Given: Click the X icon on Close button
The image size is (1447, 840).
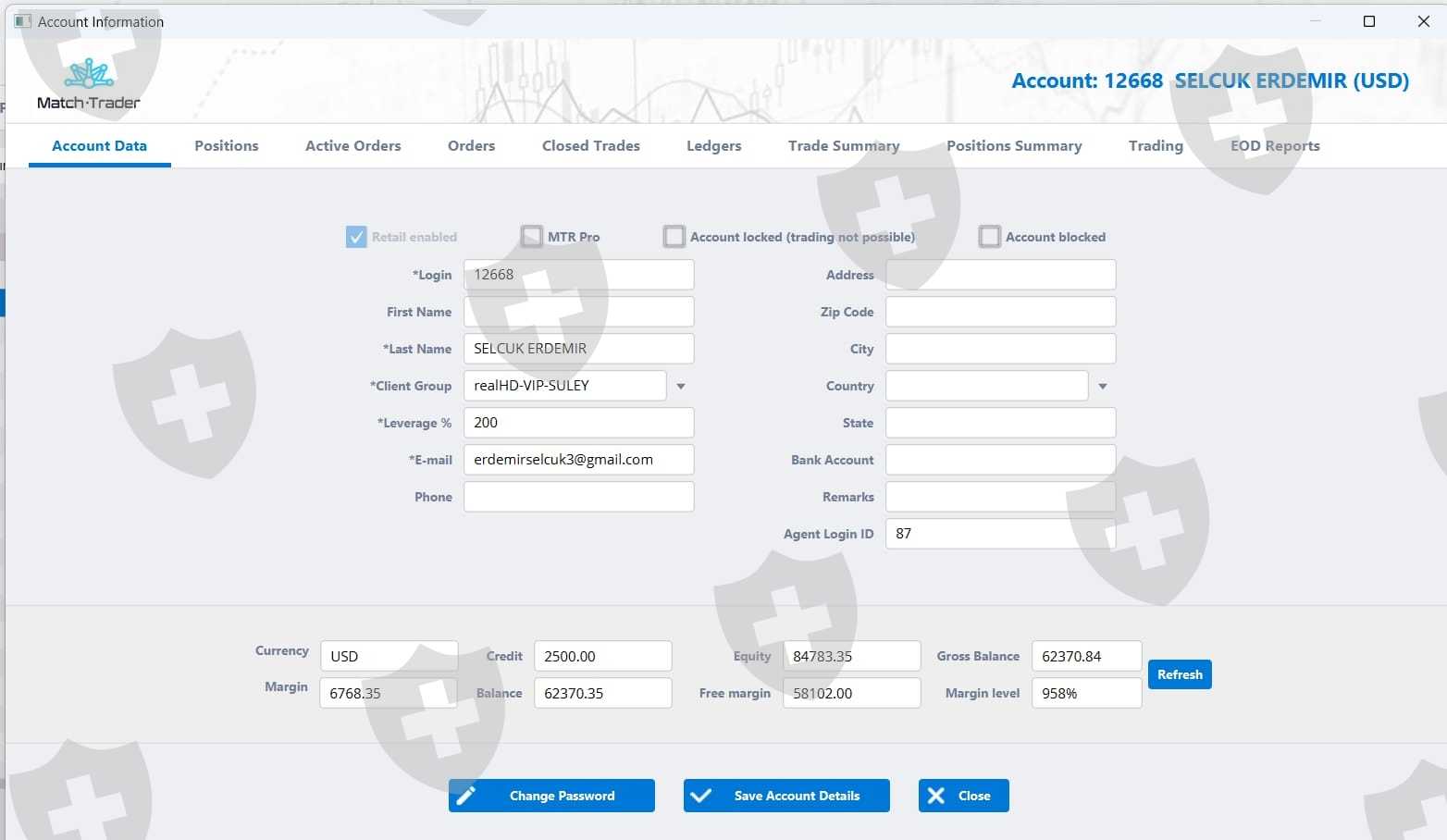Looking at the screenshot, I should tap(936, 796).
